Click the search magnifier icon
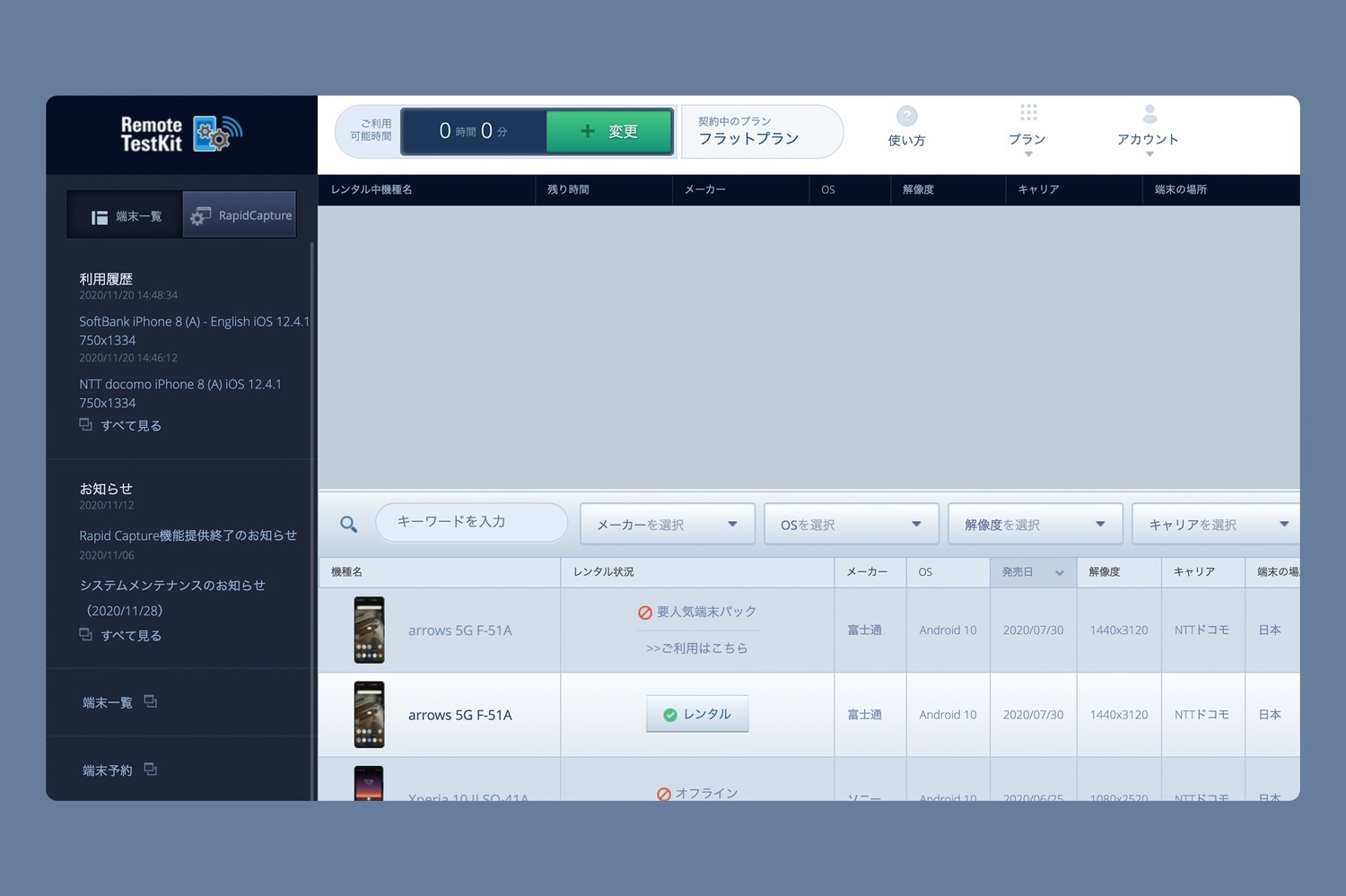 point(348,524)
